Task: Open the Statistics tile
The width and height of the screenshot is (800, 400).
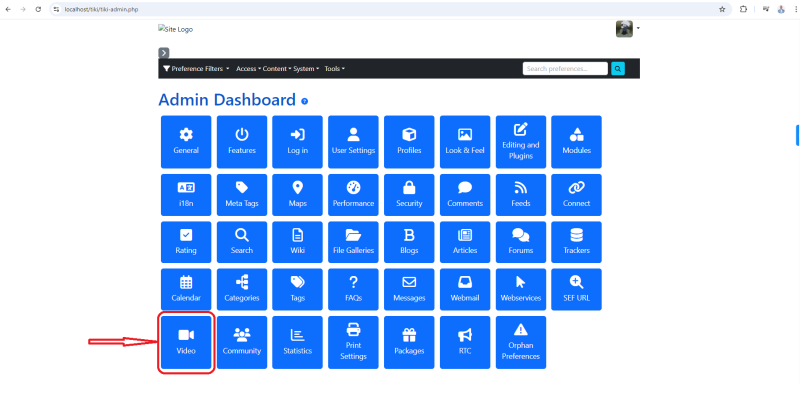Action: coord(297,342)
